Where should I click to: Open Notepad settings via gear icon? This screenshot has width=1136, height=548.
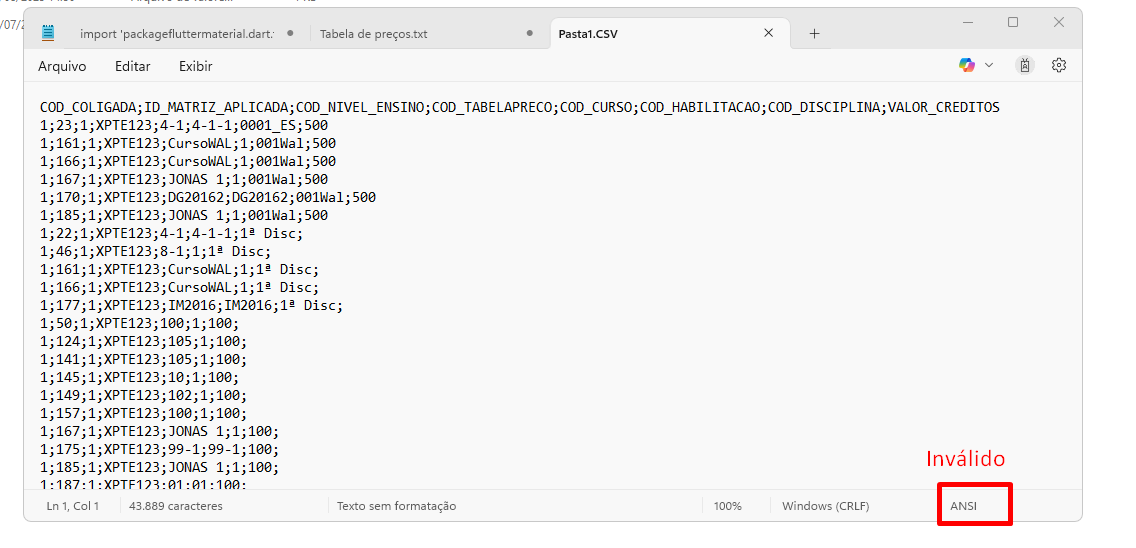click(x=1059, y=65)
